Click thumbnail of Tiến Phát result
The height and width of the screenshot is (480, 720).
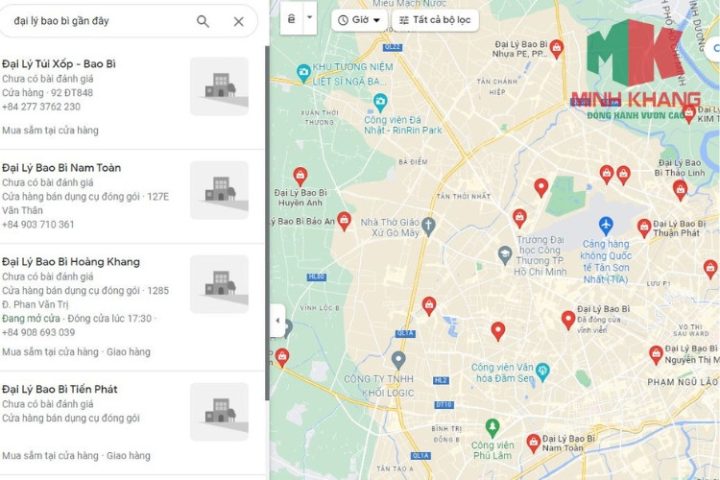(x=219, y=412)
